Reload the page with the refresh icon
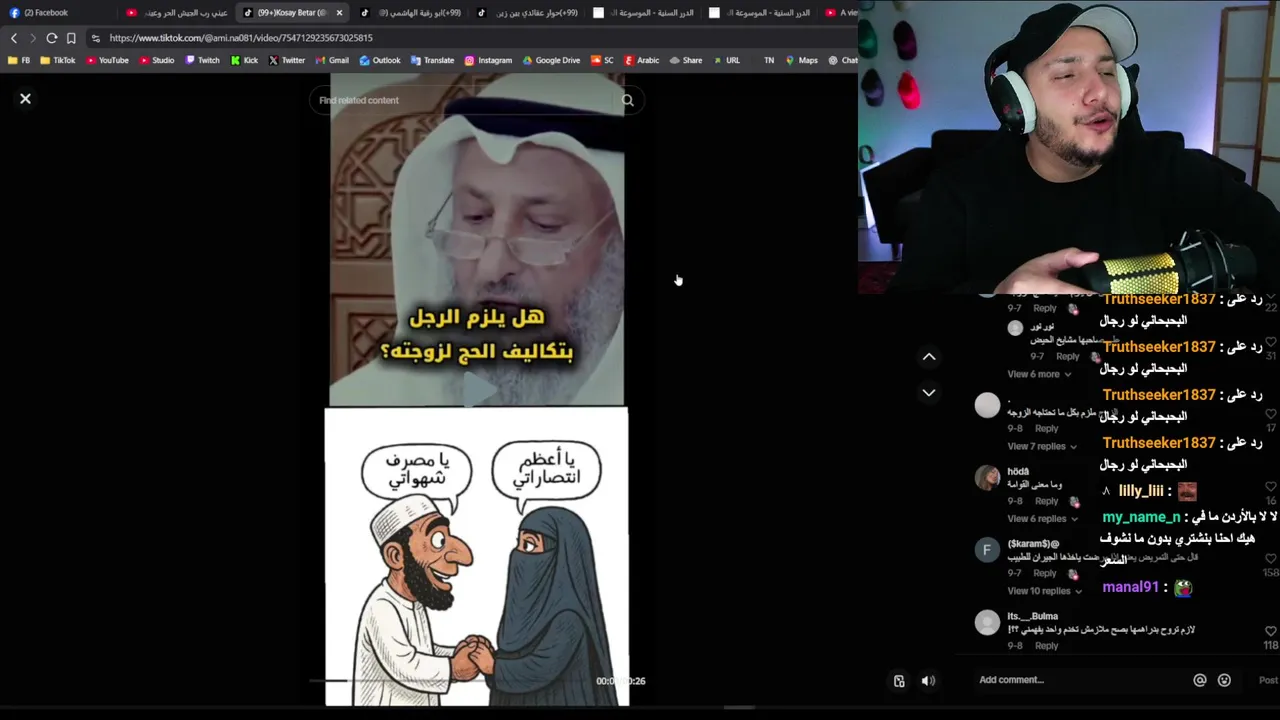This screenshot has height=720, width=1280. point(52,38)
